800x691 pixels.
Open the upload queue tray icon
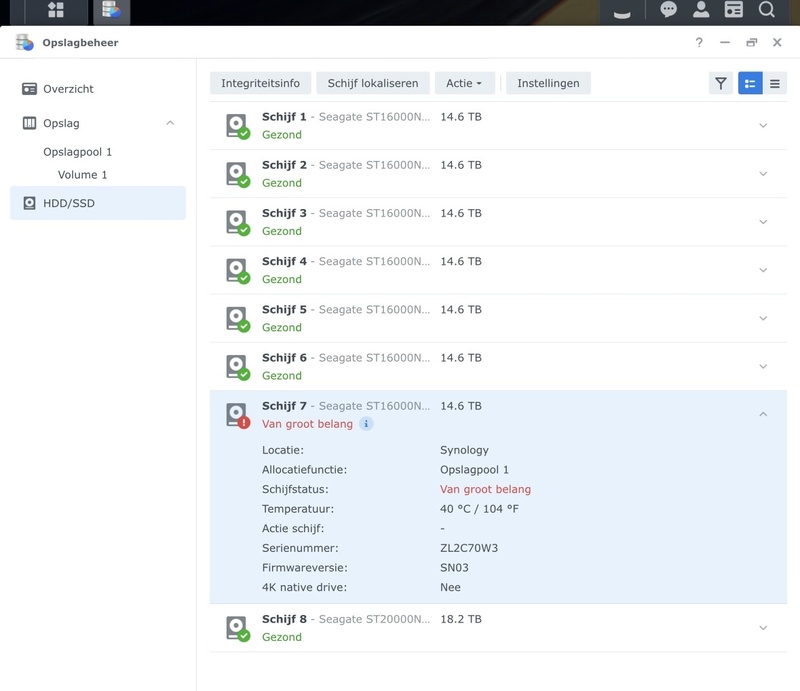pos(622,13)
